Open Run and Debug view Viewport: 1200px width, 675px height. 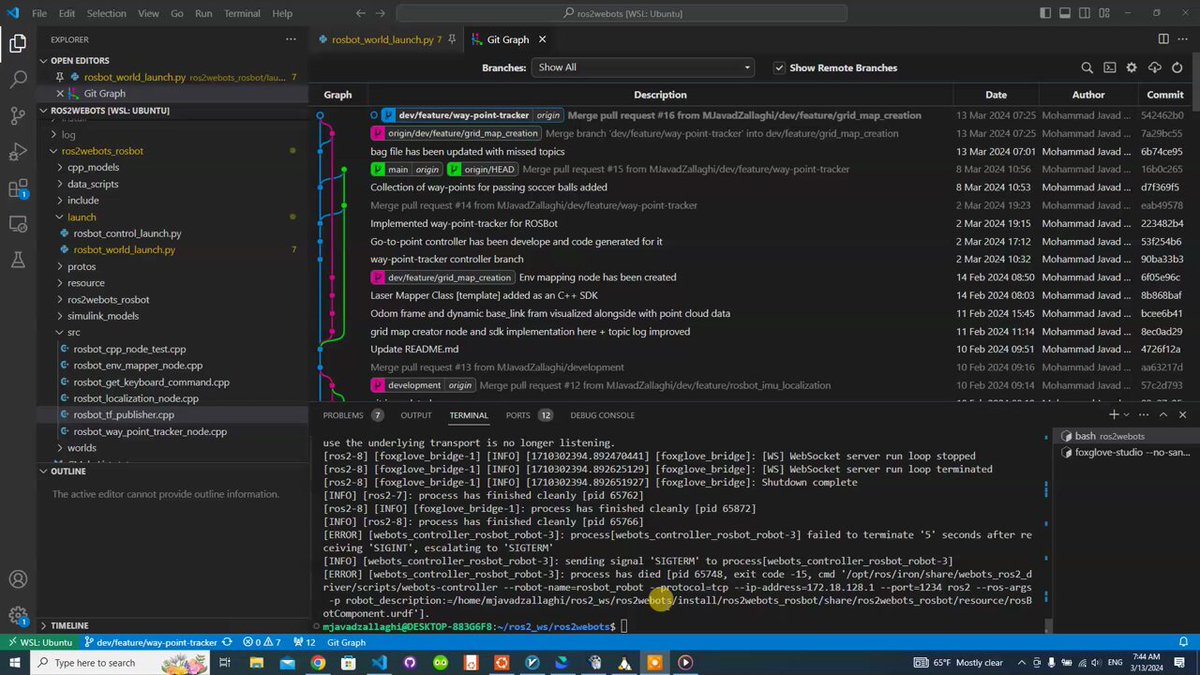tap(18, 151)
